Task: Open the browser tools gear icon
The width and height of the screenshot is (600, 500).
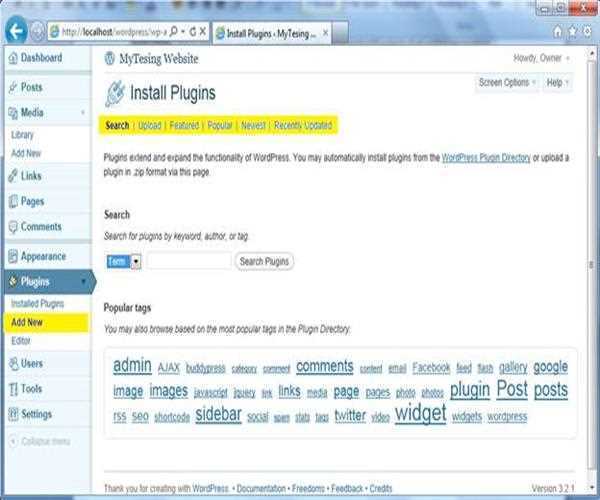Action: [585, 32]
